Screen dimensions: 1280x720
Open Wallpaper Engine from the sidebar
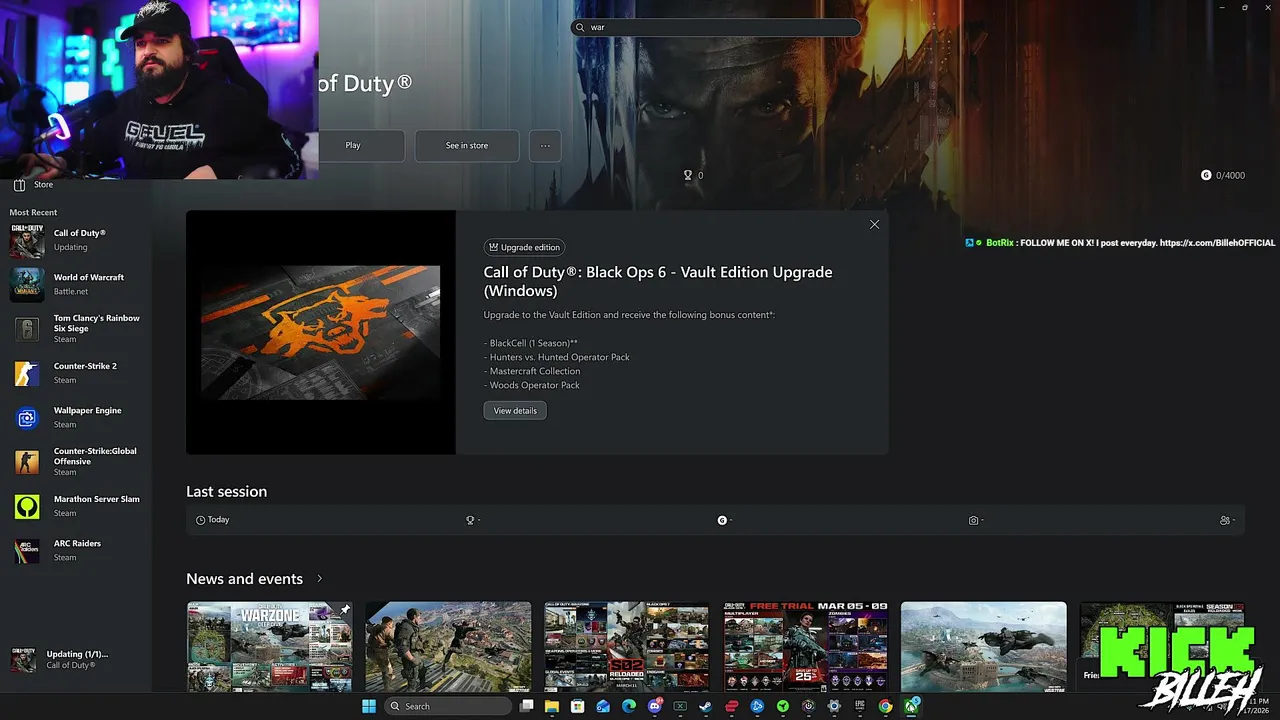[x=76, y=417]
